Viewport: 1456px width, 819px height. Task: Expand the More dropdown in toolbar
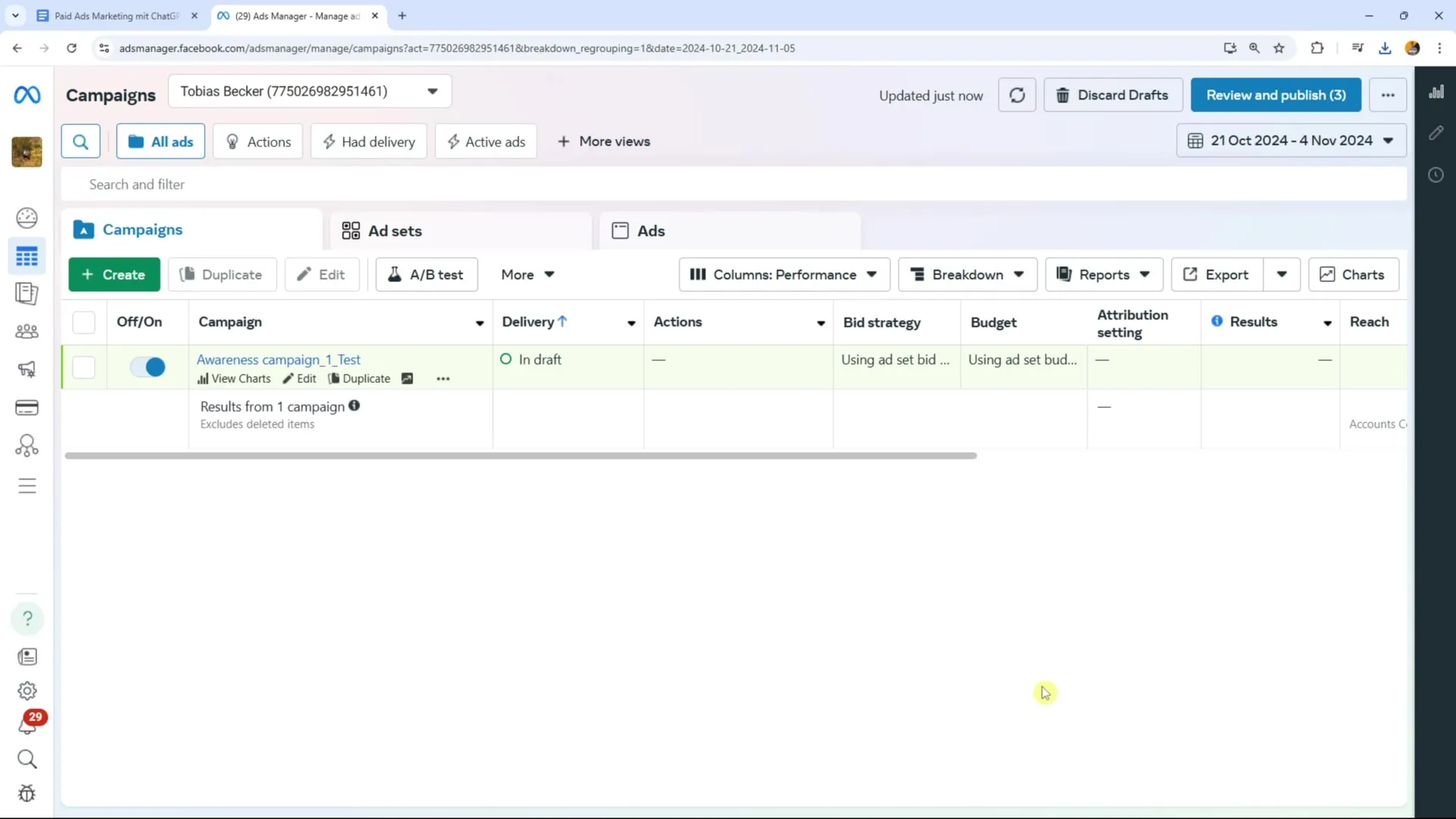pos(528,275)
